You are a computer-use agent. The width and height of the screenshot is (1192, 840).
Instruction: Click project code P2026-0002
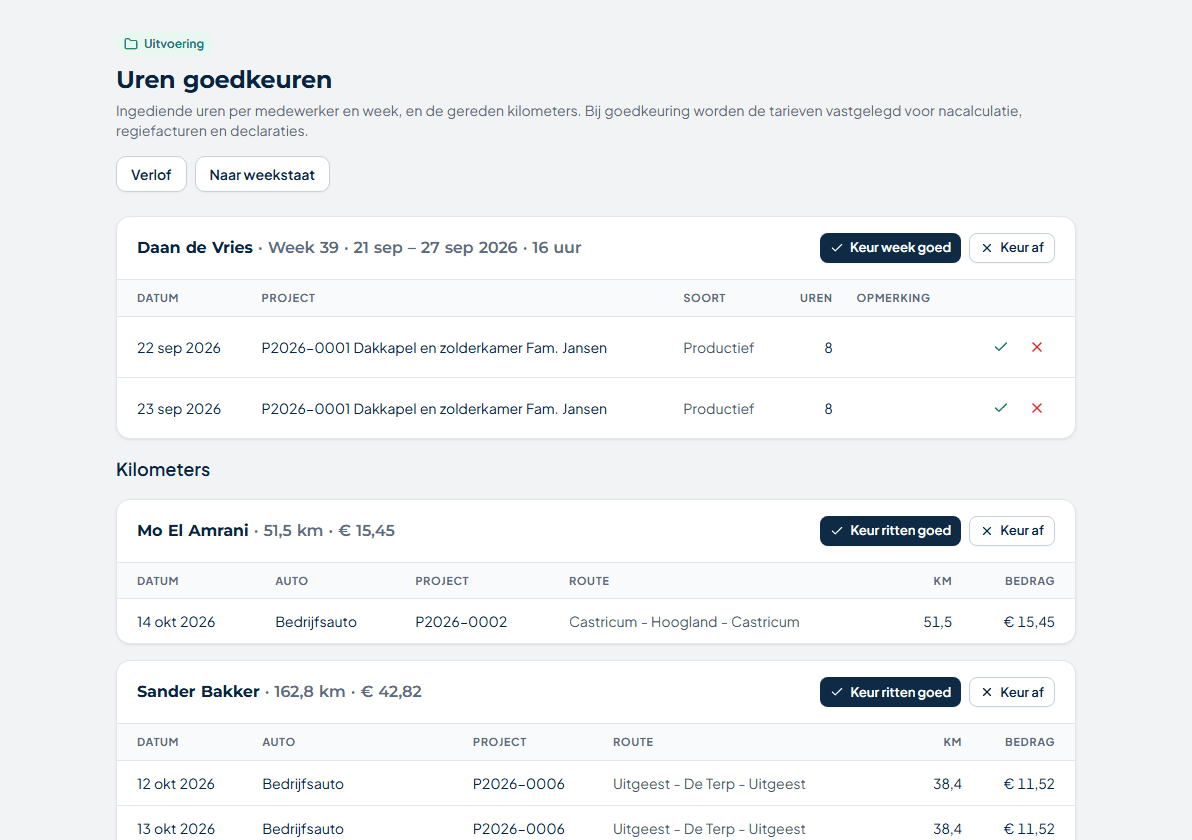(x=461, y=622)
